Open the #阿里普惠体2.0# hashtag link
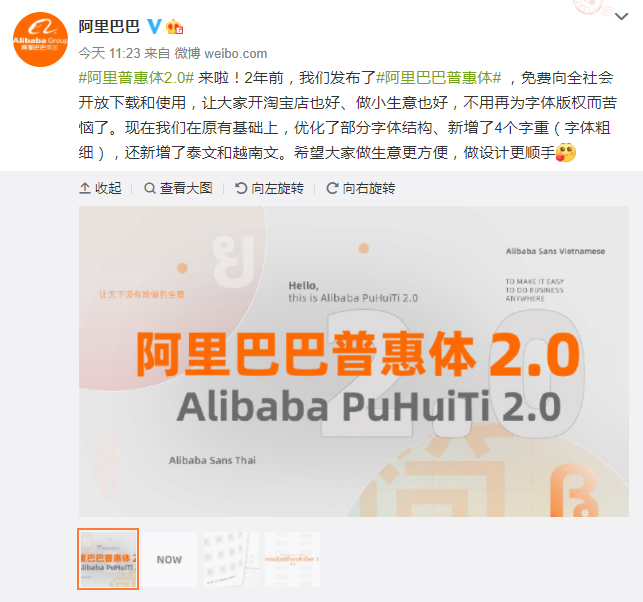 [x=136, y=78]
